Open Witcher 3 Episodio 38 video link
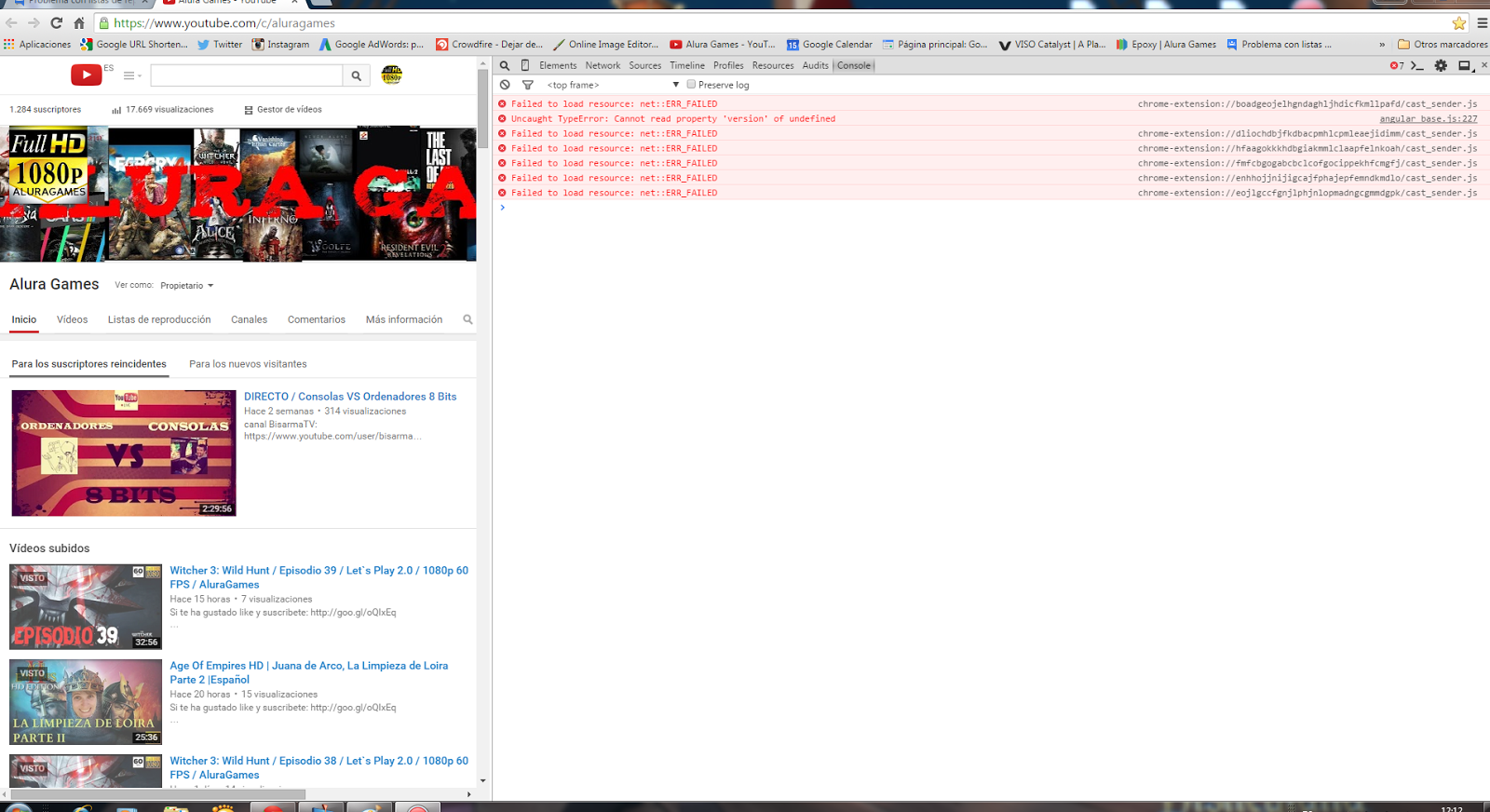 point(318,767)
